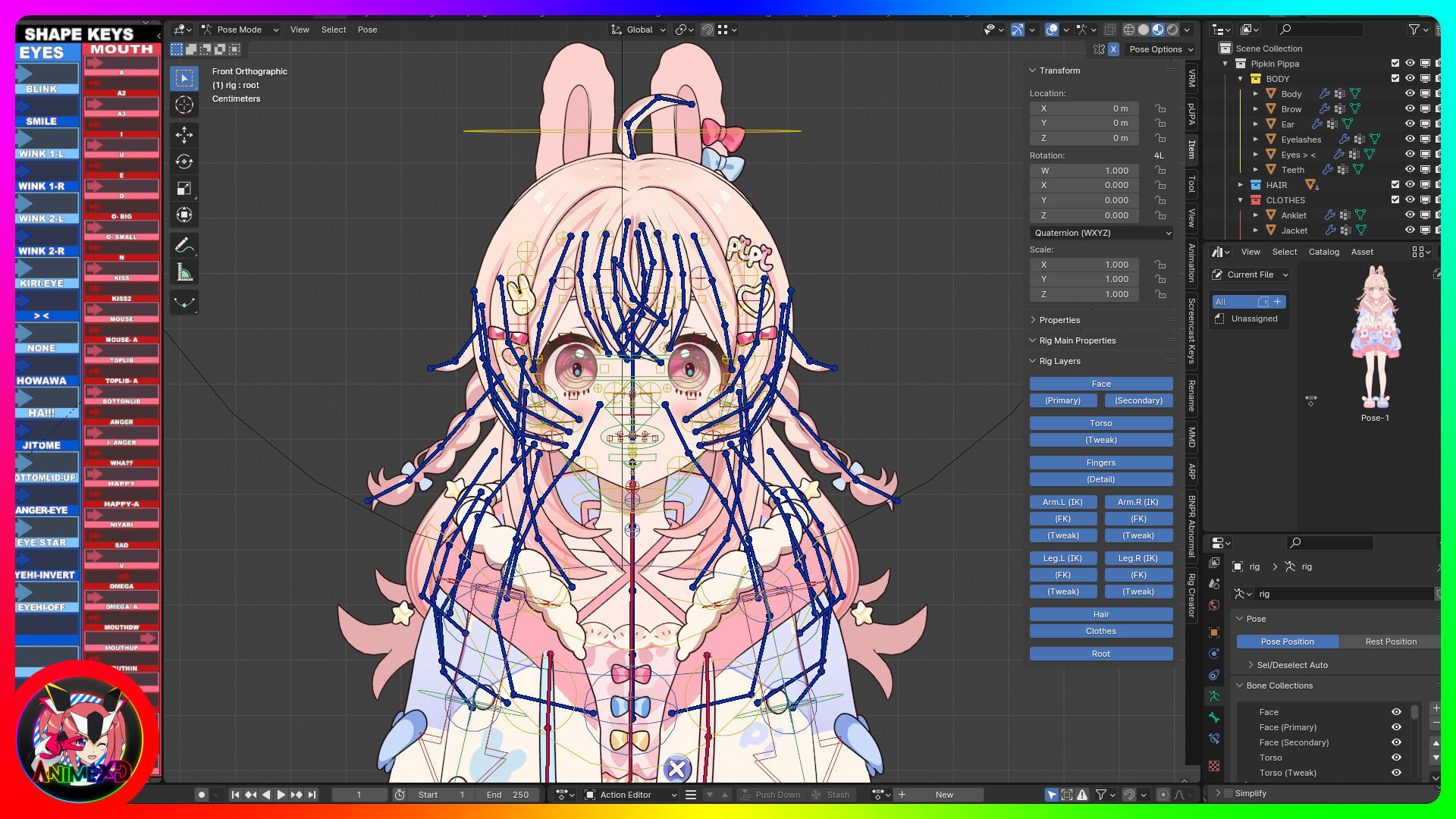Uncheck the CLOTHES collection checkbox
The width and height of the screenshot is (1456, 819).
pyautogui.click(x=1395, y=200)
